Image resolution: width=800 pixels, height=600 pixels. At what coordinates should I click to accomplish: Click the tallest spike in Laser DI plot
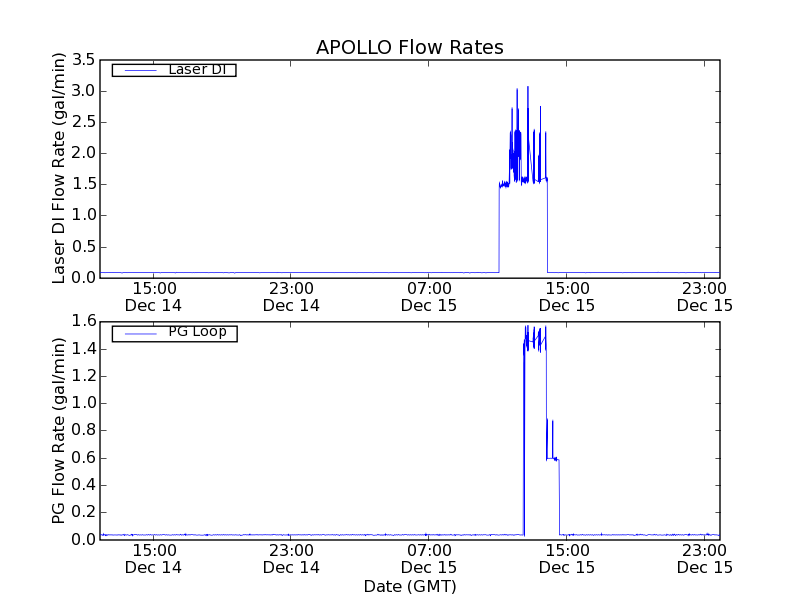click(528, 90)
